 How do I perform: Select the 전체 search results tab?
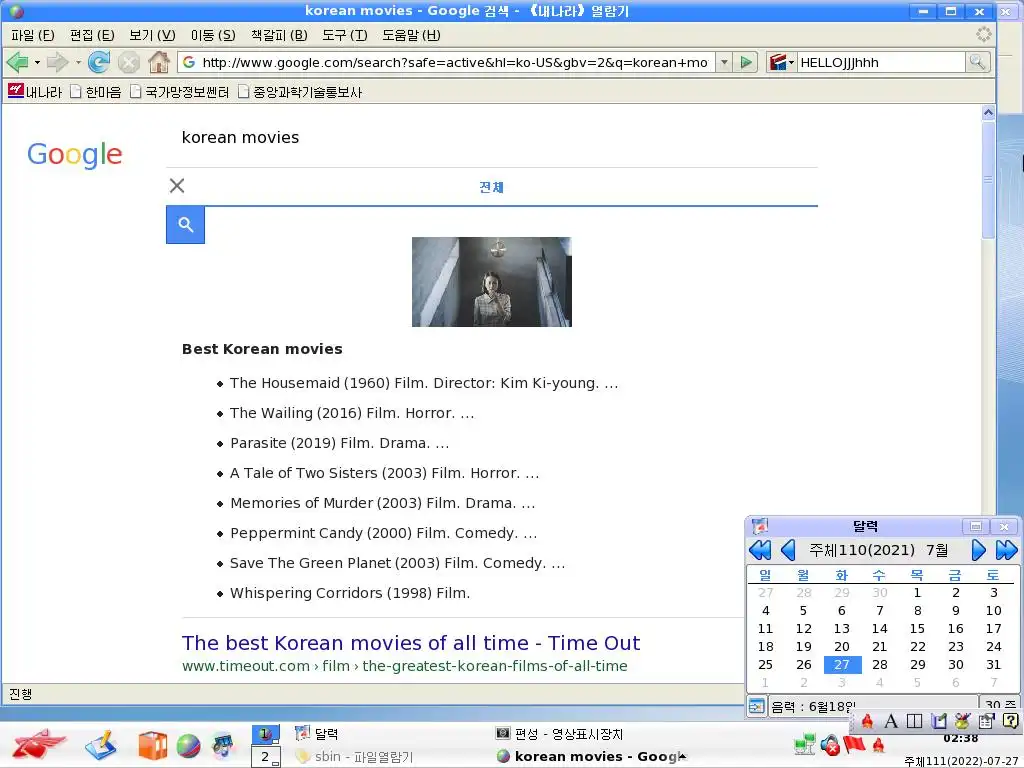491,187
